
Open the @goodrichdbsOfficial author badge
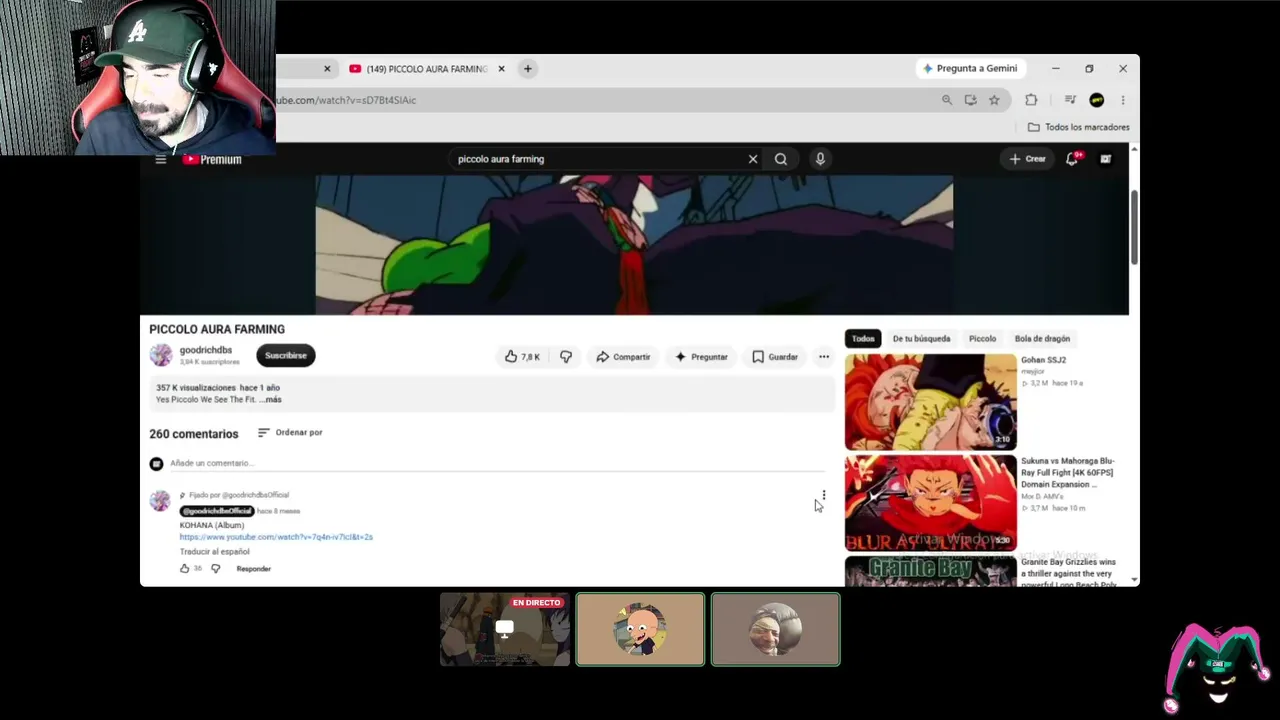tap(217, 511)
